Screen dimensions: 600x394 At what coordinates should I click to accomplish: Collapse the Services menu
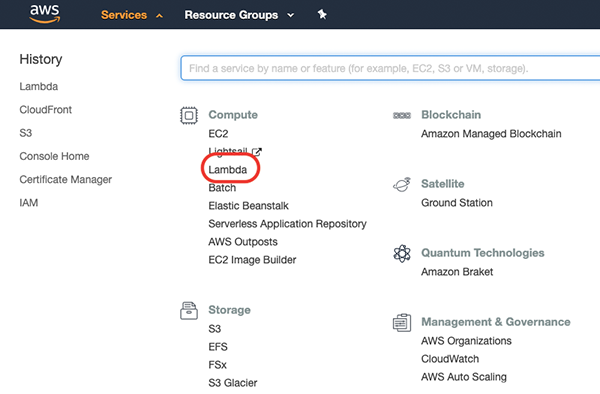coord(132,15)
